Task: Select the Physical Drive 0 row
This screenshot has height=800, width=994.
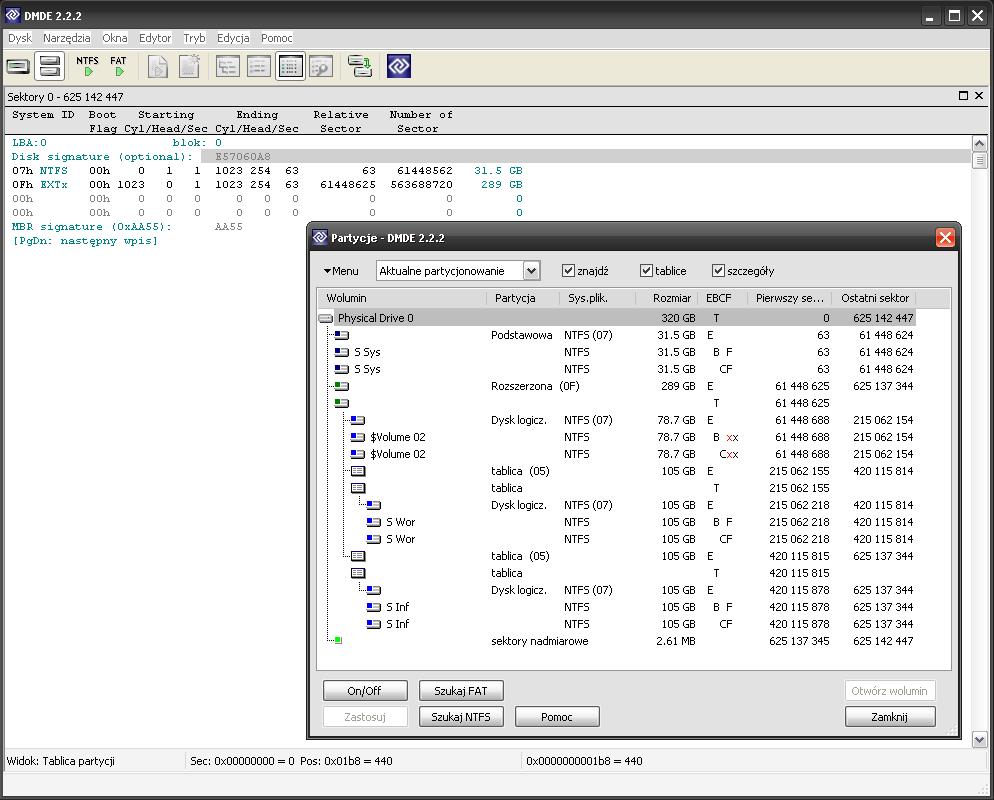Action: tap(616, 318)
